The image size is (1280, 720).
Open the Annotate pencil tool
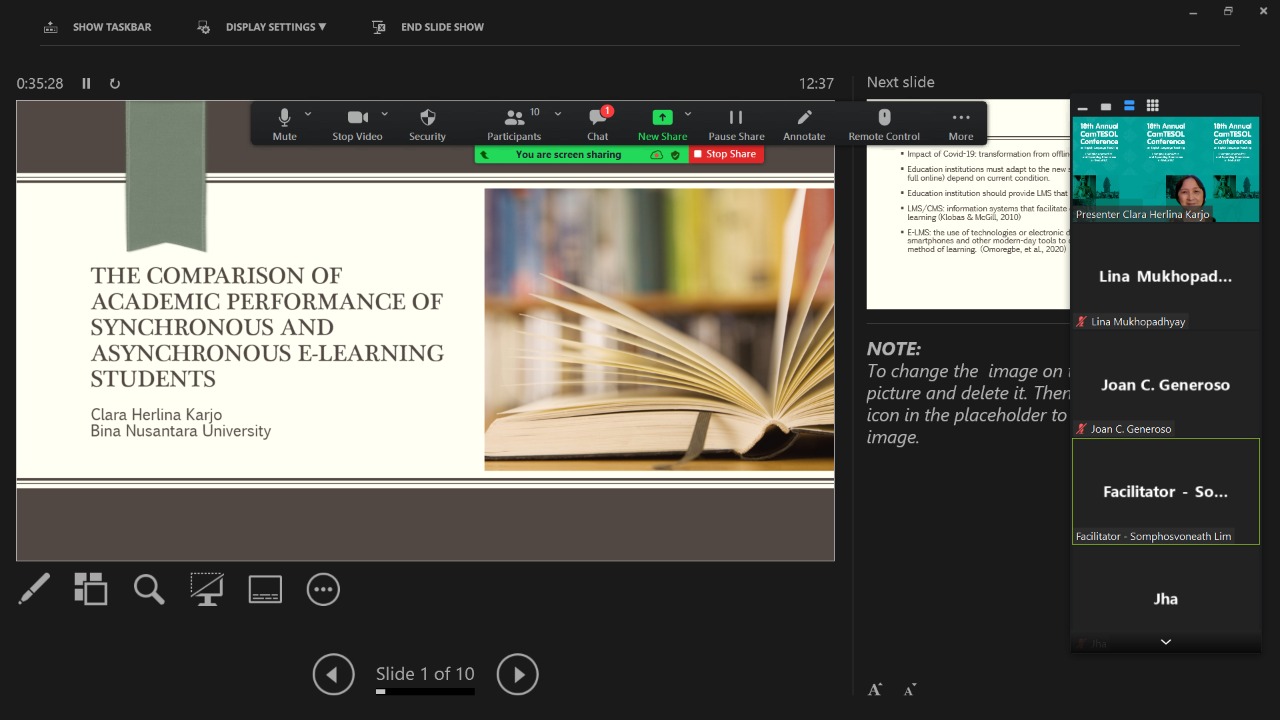point(804,124)
